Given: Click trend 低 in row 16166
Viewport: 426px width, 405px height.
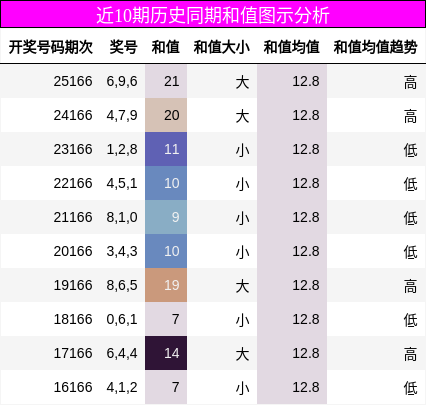Looking at the screenshot, I should pos(410,388).
